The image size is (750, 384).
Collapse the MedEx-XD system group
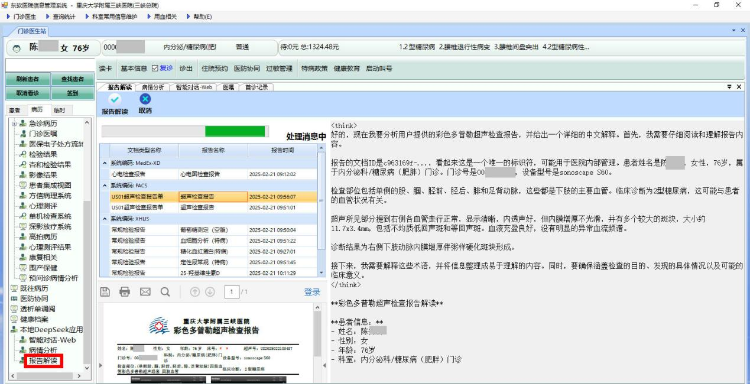105,164
